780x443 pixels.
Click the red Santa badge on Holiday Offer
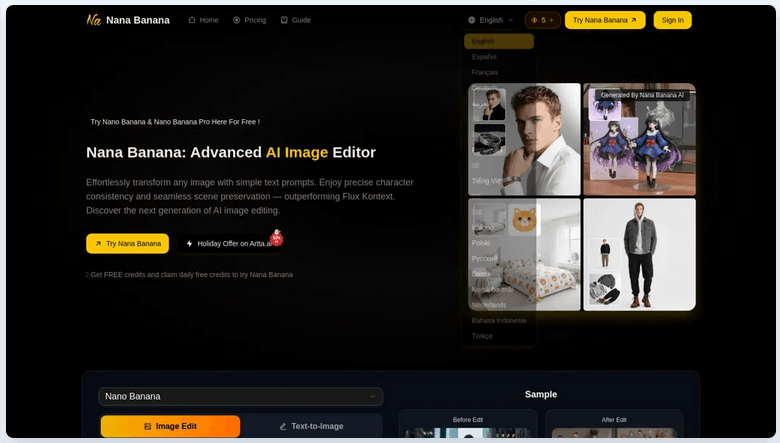point(277,237)
